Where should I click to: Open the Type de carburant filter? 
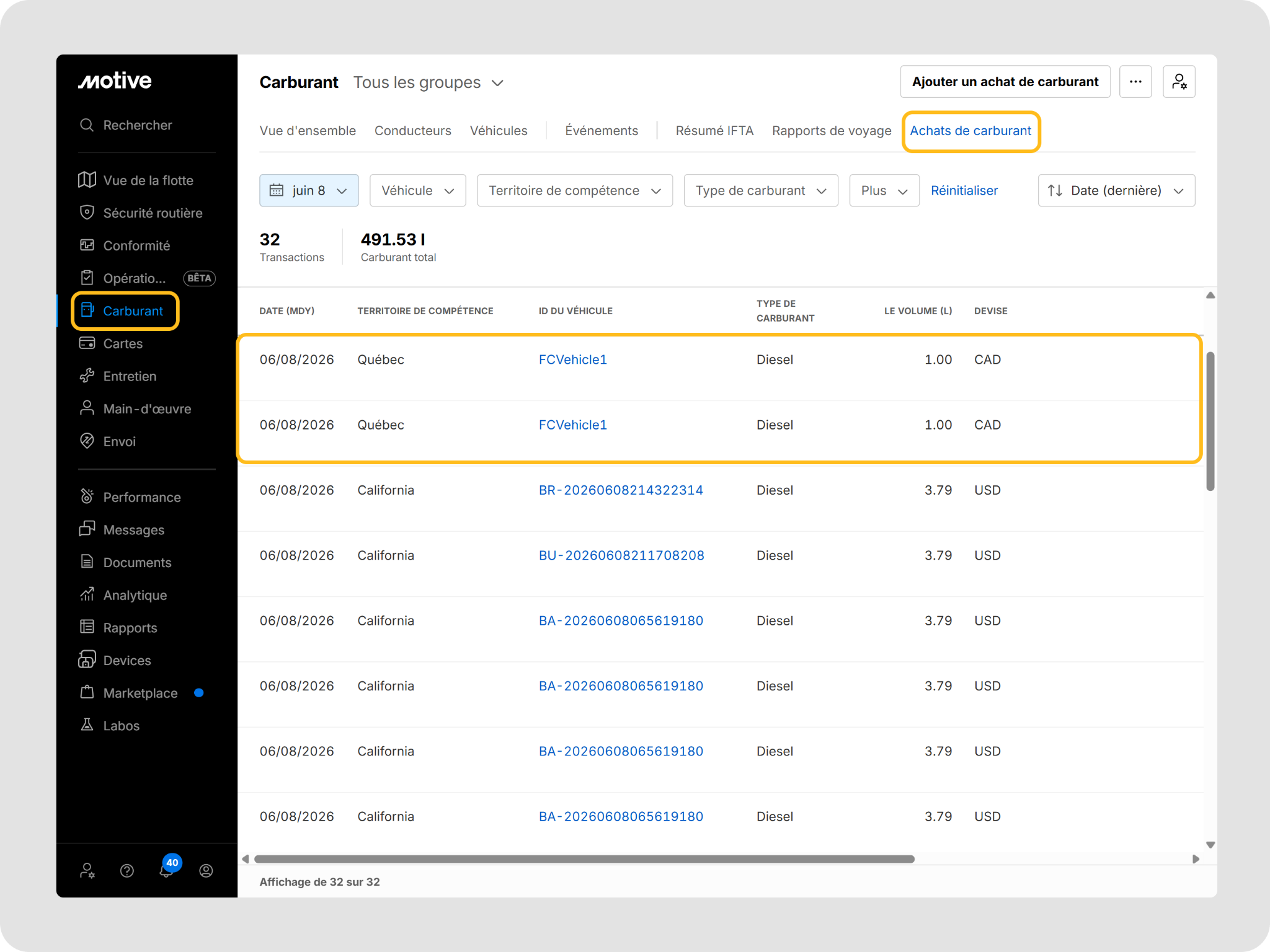761,190
